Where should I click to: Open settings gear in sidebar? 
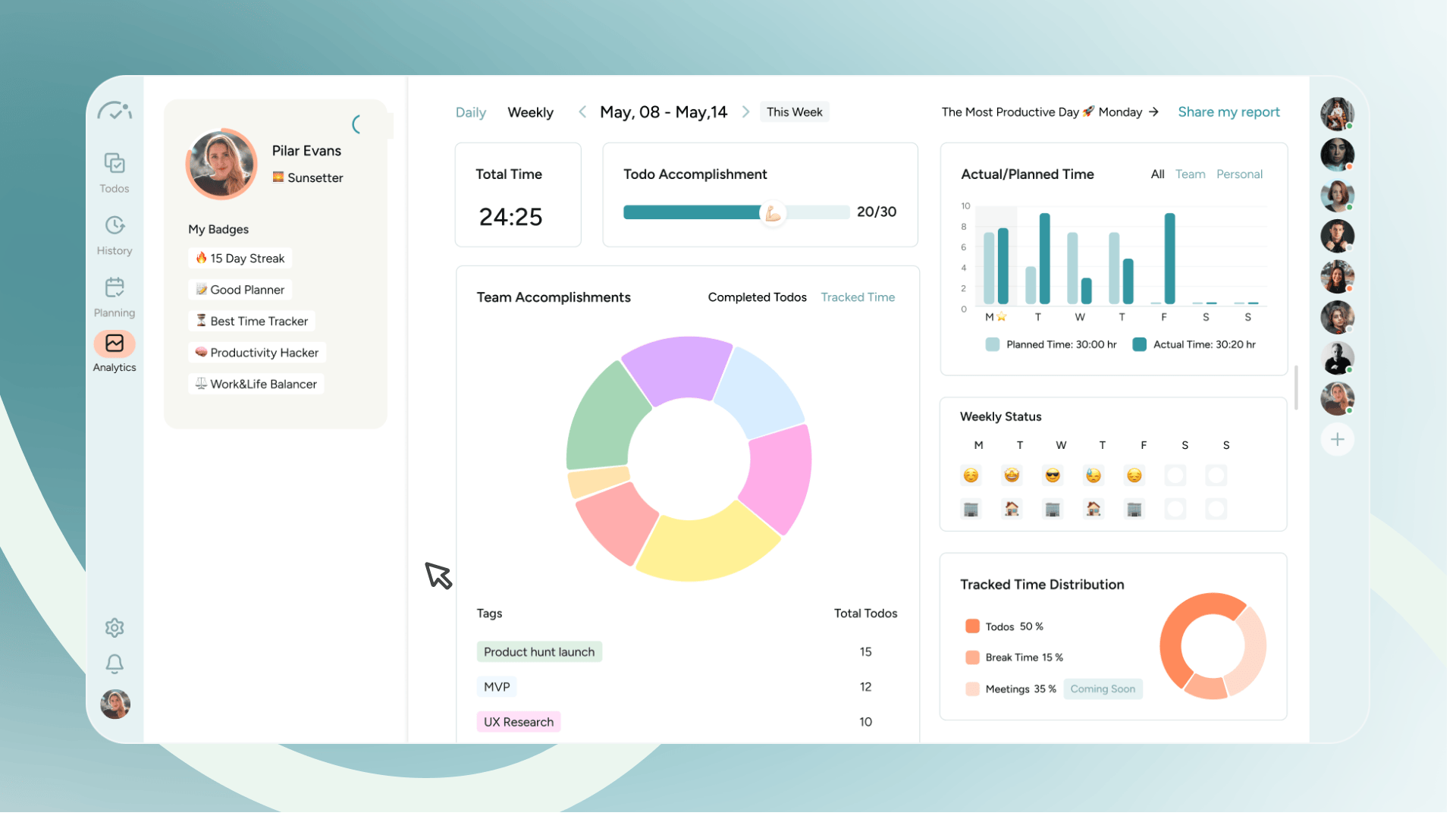tap(115, 628)
